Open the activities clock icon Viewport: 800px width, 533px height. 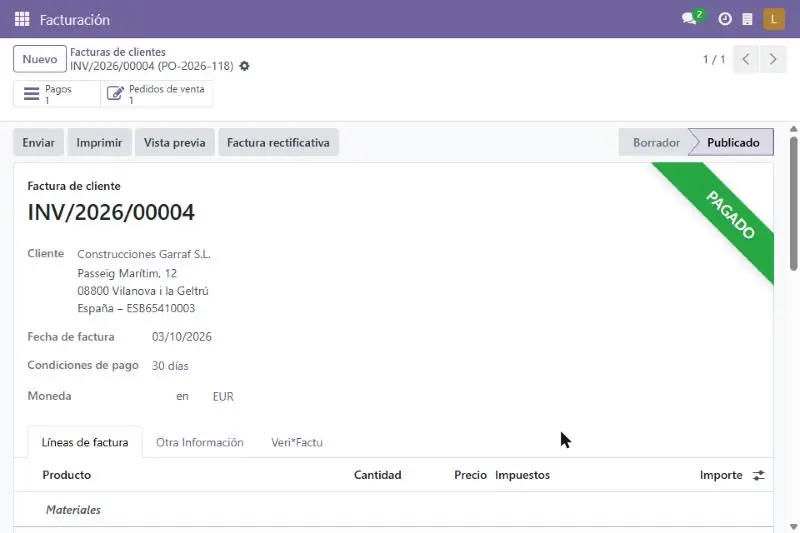pos(724,19)
